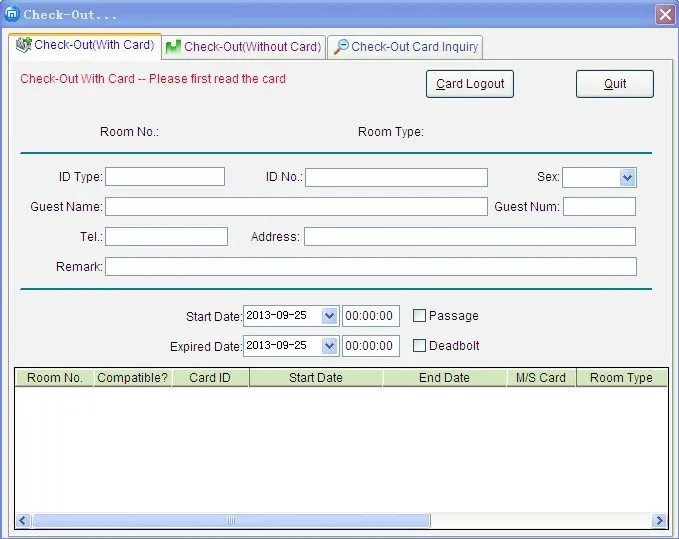
Task: Focus the Remark input field
Action: click(x=371, y=266)
